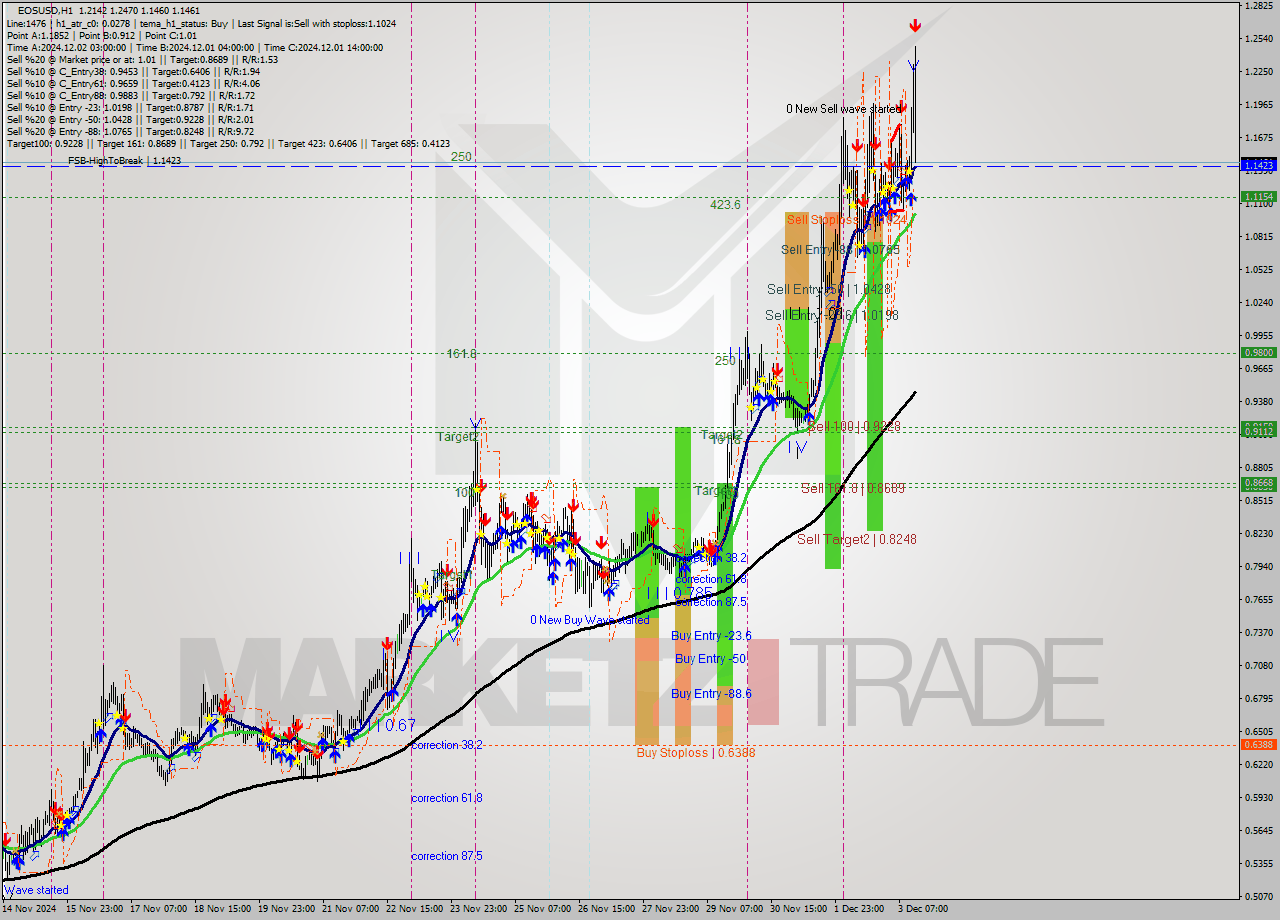Click the 'Buy Entry -23.6' label

point(711,635)
